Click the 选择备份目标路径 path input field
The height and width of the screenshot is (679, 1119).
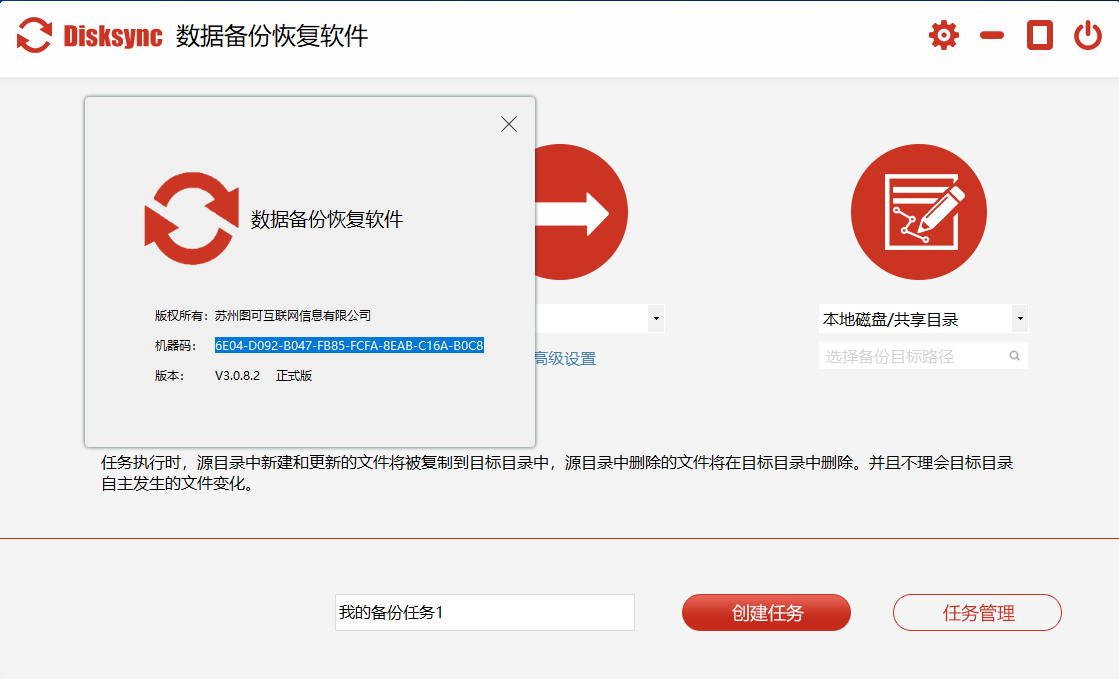coord(923,356)
